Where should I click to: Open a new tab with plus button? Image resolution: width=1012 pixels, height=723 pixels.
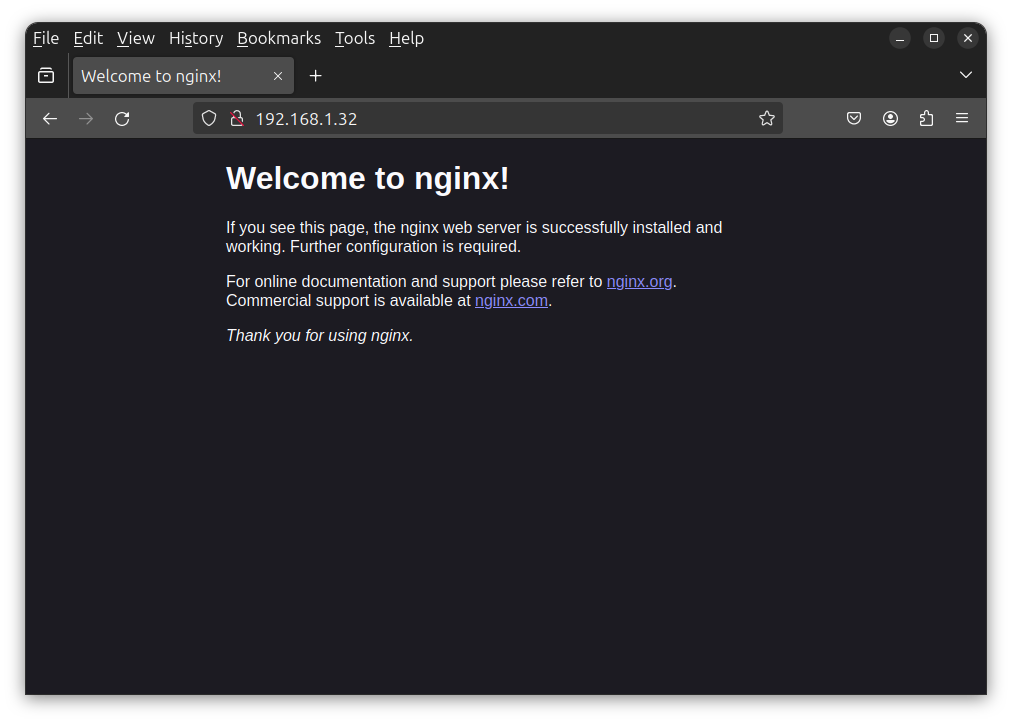point(315,76)
